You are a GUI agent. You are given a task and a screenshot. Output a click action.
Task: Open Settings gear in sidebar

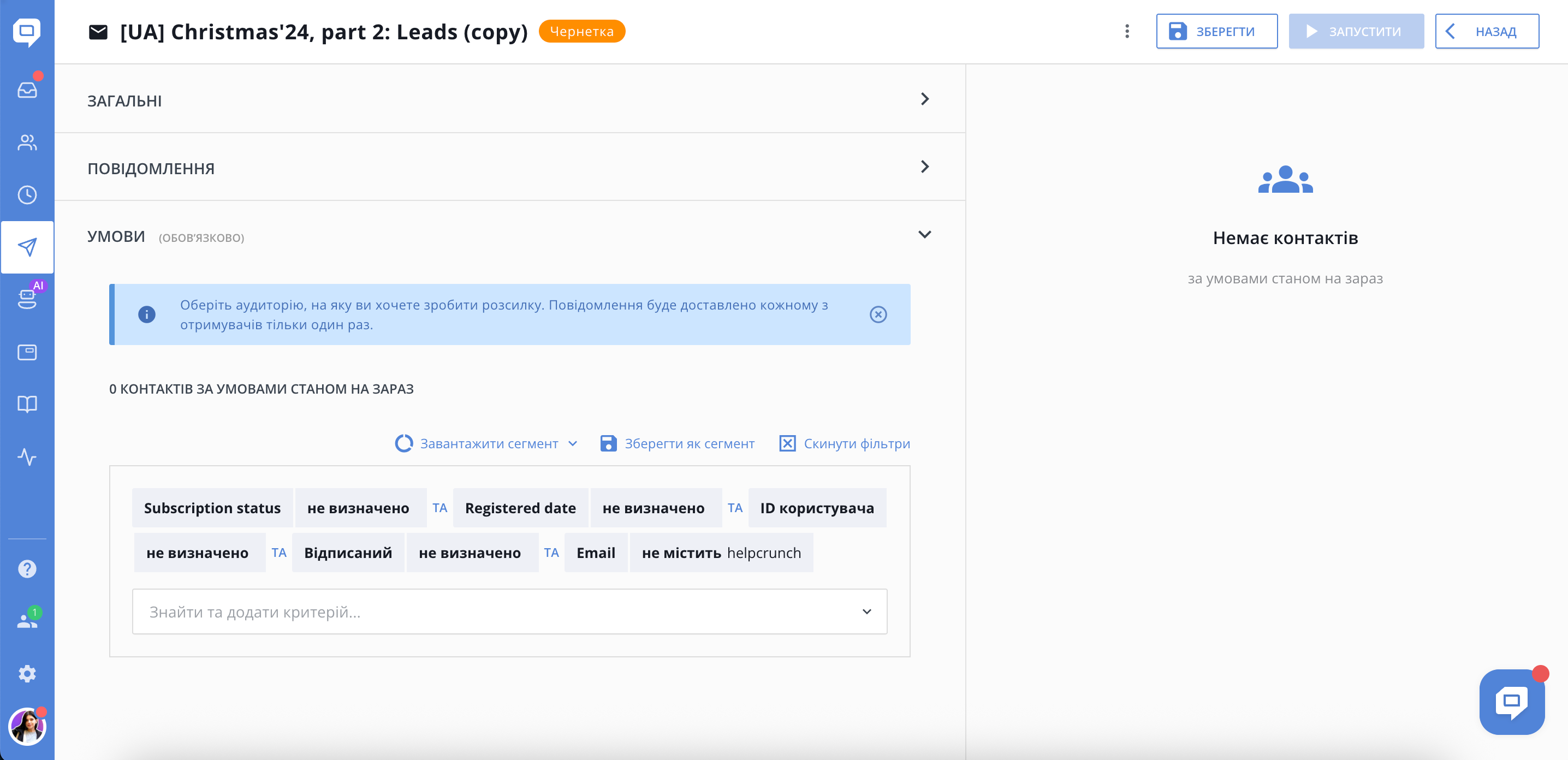(x=27, y=674)
